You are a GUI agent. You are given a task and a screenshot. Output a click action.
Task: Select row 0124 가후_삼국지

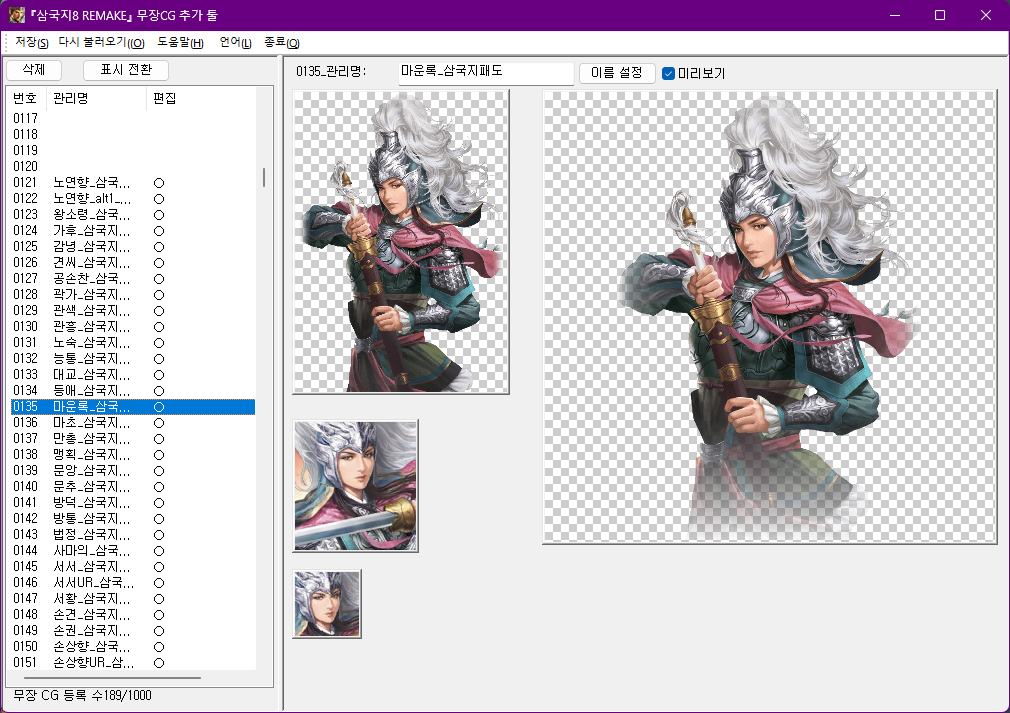click(133, 231)
